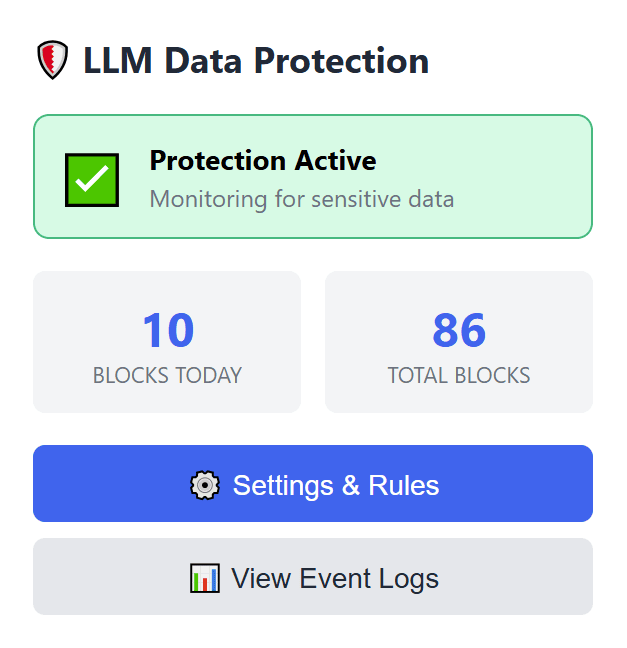Click the number 86 total count
The height and width of the screenshot is (648, 627).
click(x=459, y=331)
